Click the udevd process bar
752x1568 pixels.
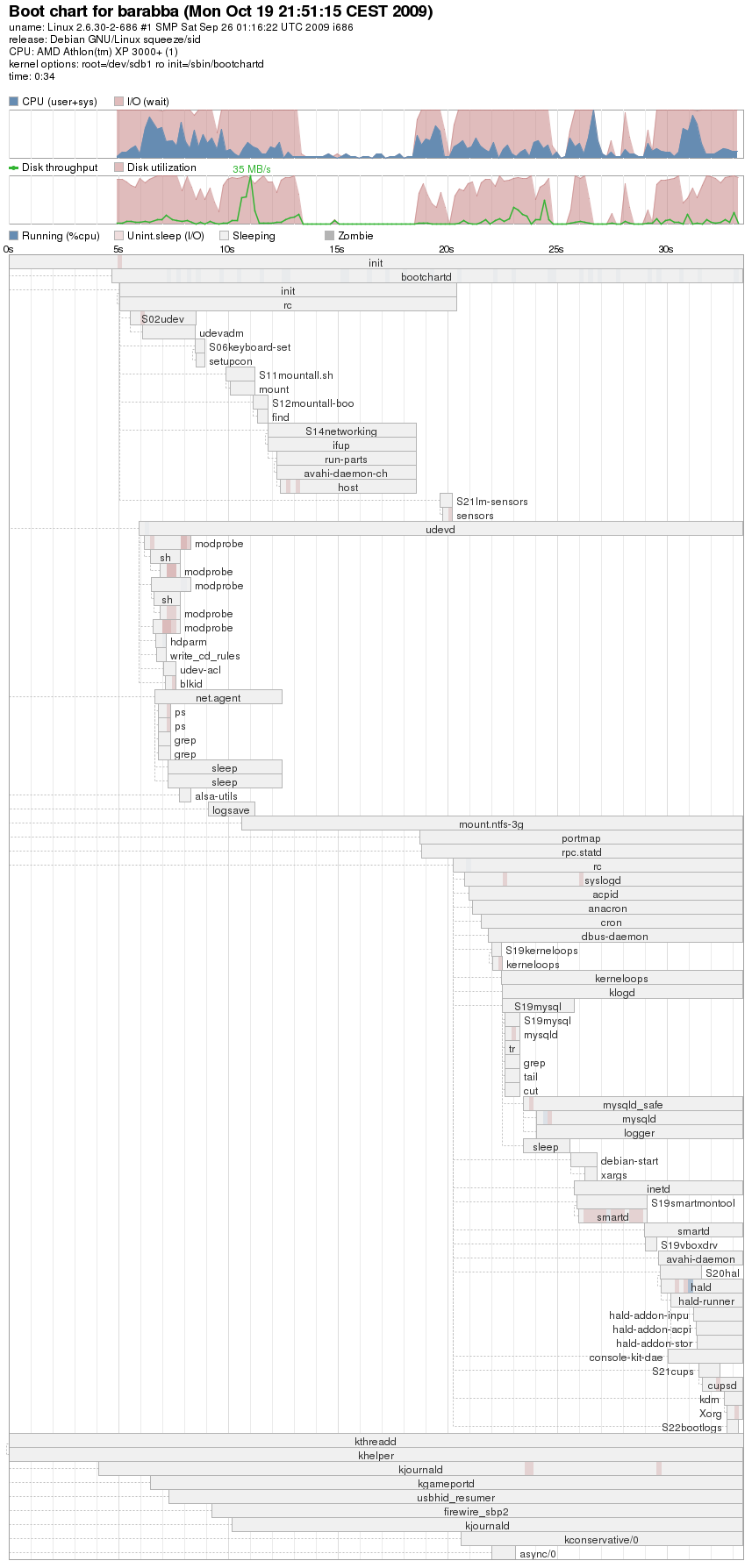440,530
